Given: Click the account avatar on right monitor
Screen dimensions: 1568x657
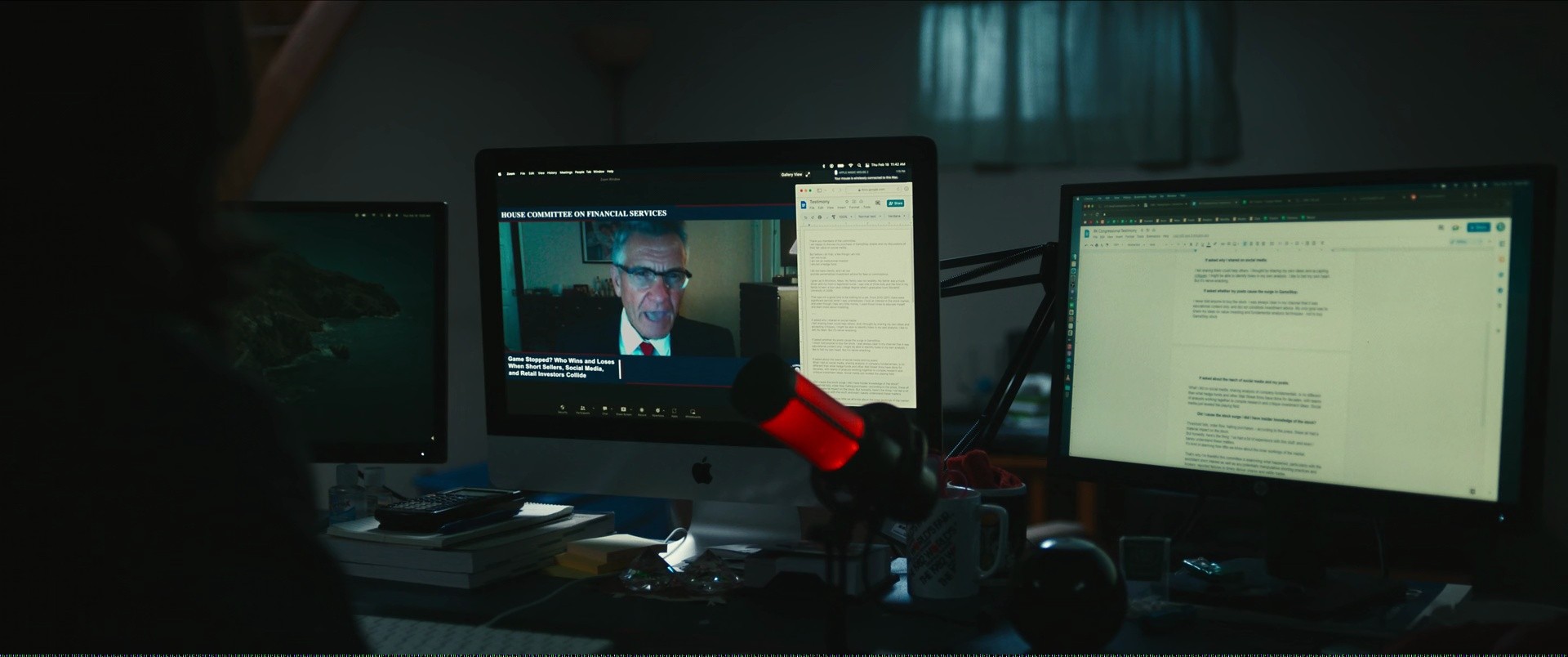Looking at the screenshot, I should click(1500, 226).
